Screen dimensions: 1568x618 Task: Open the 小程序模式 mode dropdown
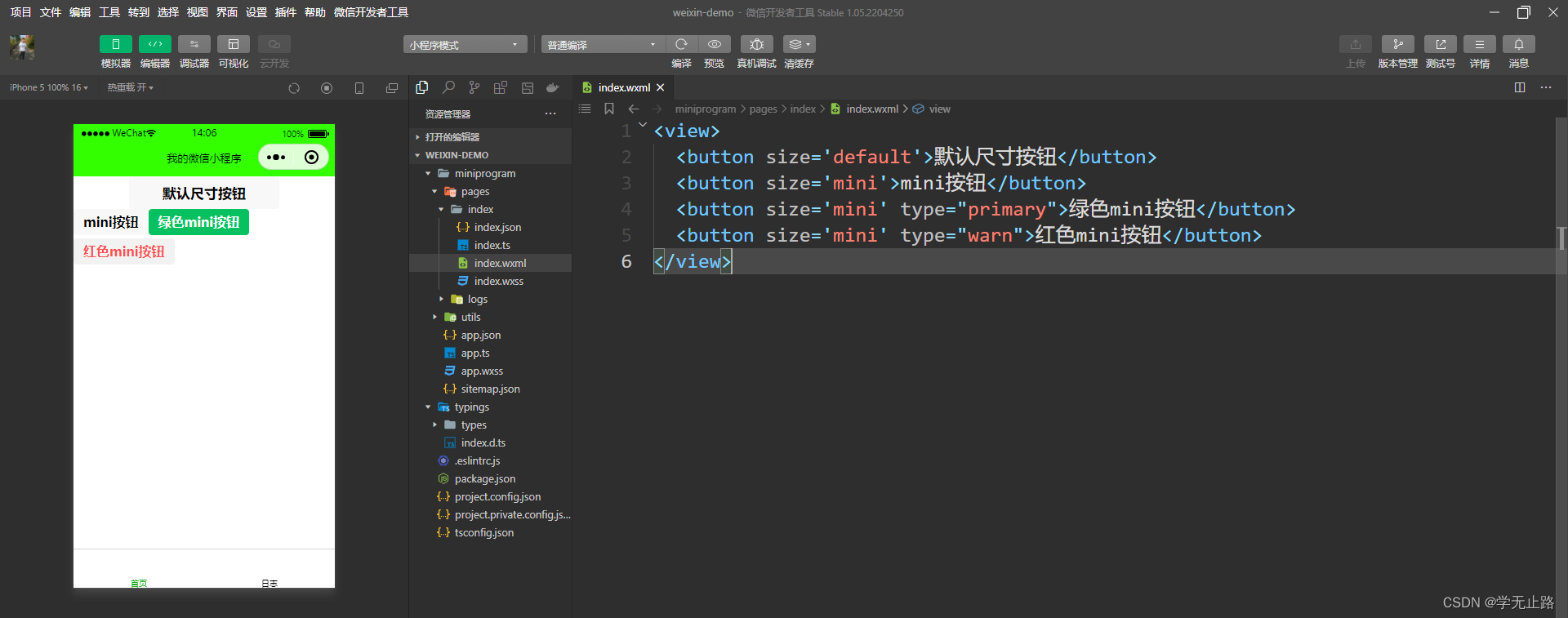pos(465,45)
